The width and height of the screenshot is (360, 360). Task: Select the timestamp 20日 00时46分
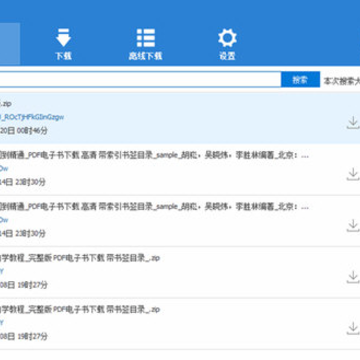click(24, 131)
